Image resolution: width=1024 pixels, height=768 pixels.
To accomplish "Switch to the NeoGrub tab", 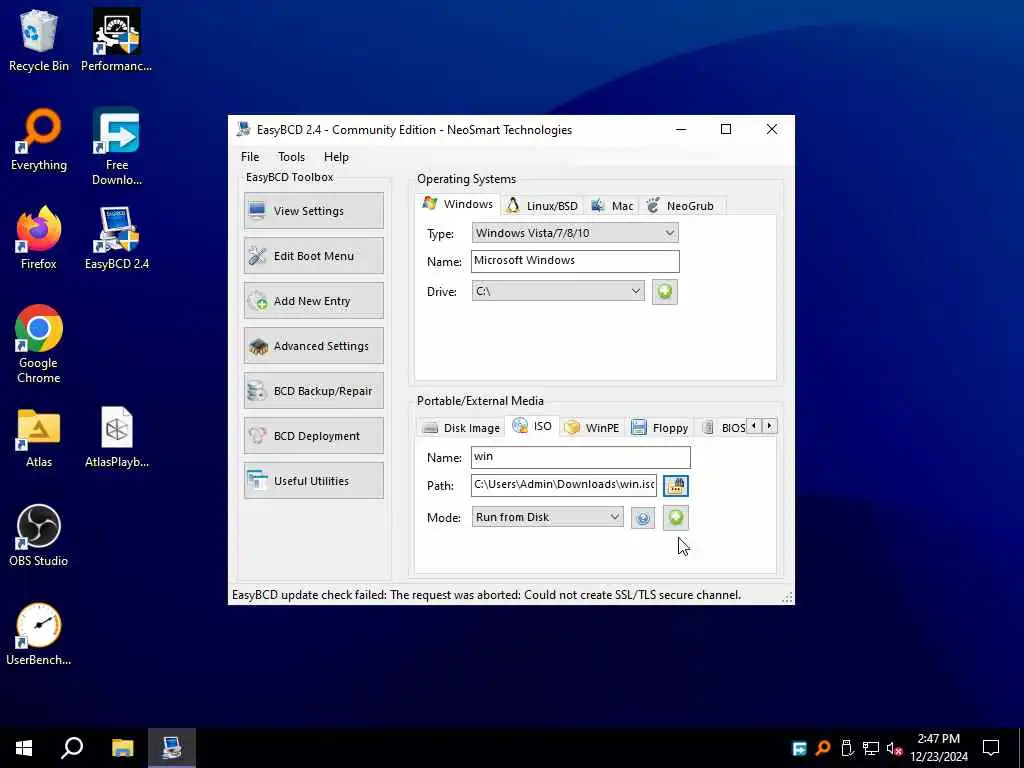I will pyautogui.click(x=680, y=206).
